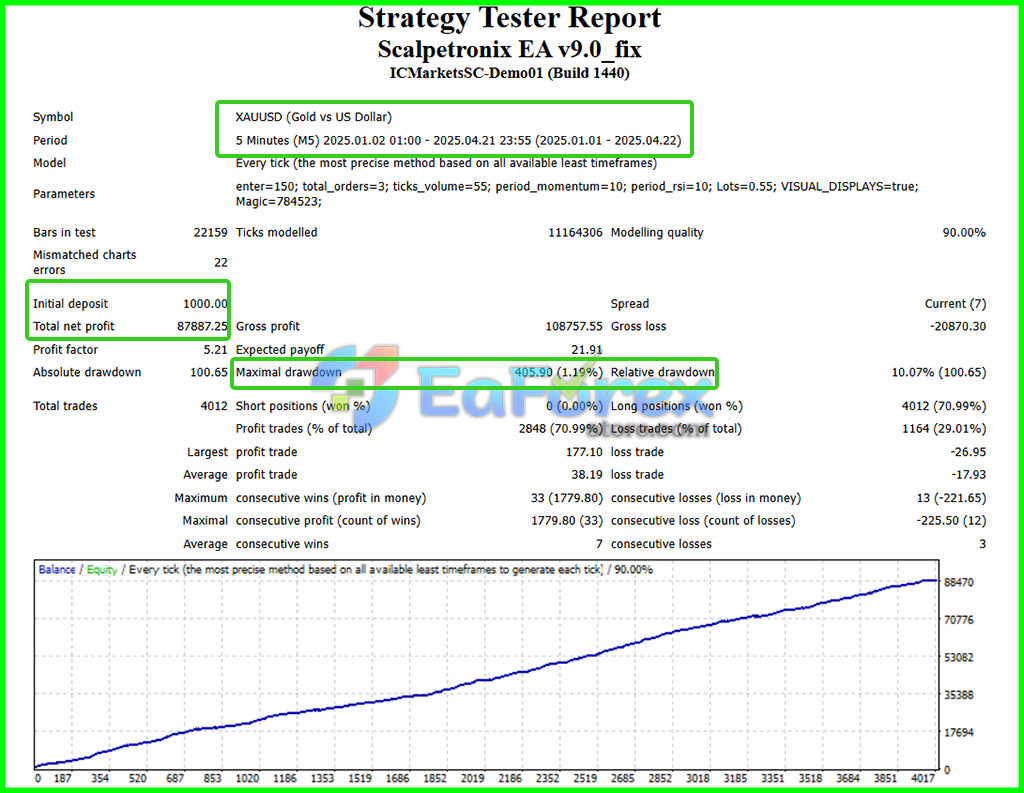The width and height of the screenshot is (1024, 793).
Task: Click the consecutive losses value "13 (-221.65)"
Action: pos(952,498)
